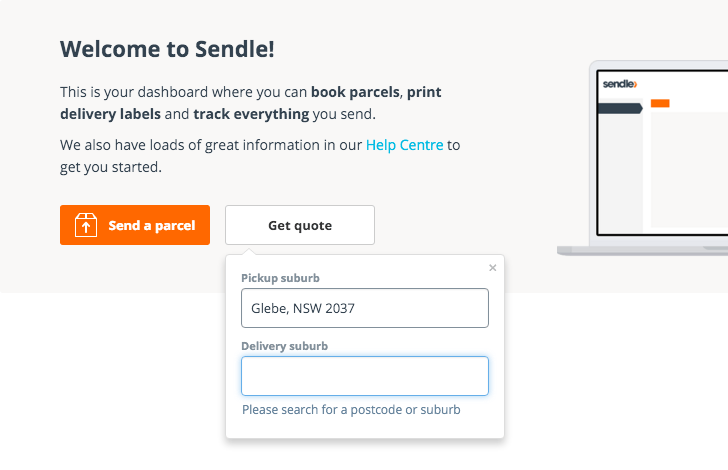Click the small orange button in laptop mockup

(660, 103)
